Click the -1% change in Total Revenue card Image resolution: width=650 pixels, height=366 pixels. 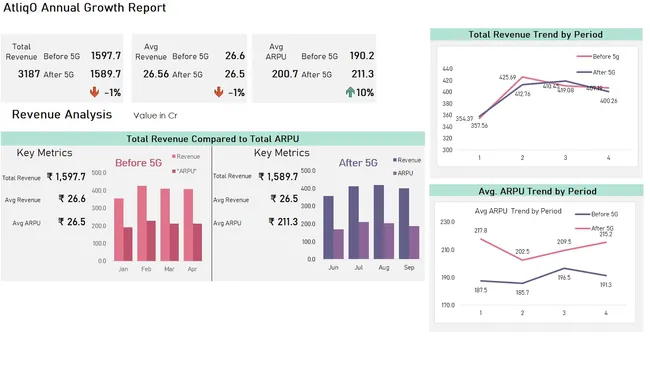tap(112, 92)
